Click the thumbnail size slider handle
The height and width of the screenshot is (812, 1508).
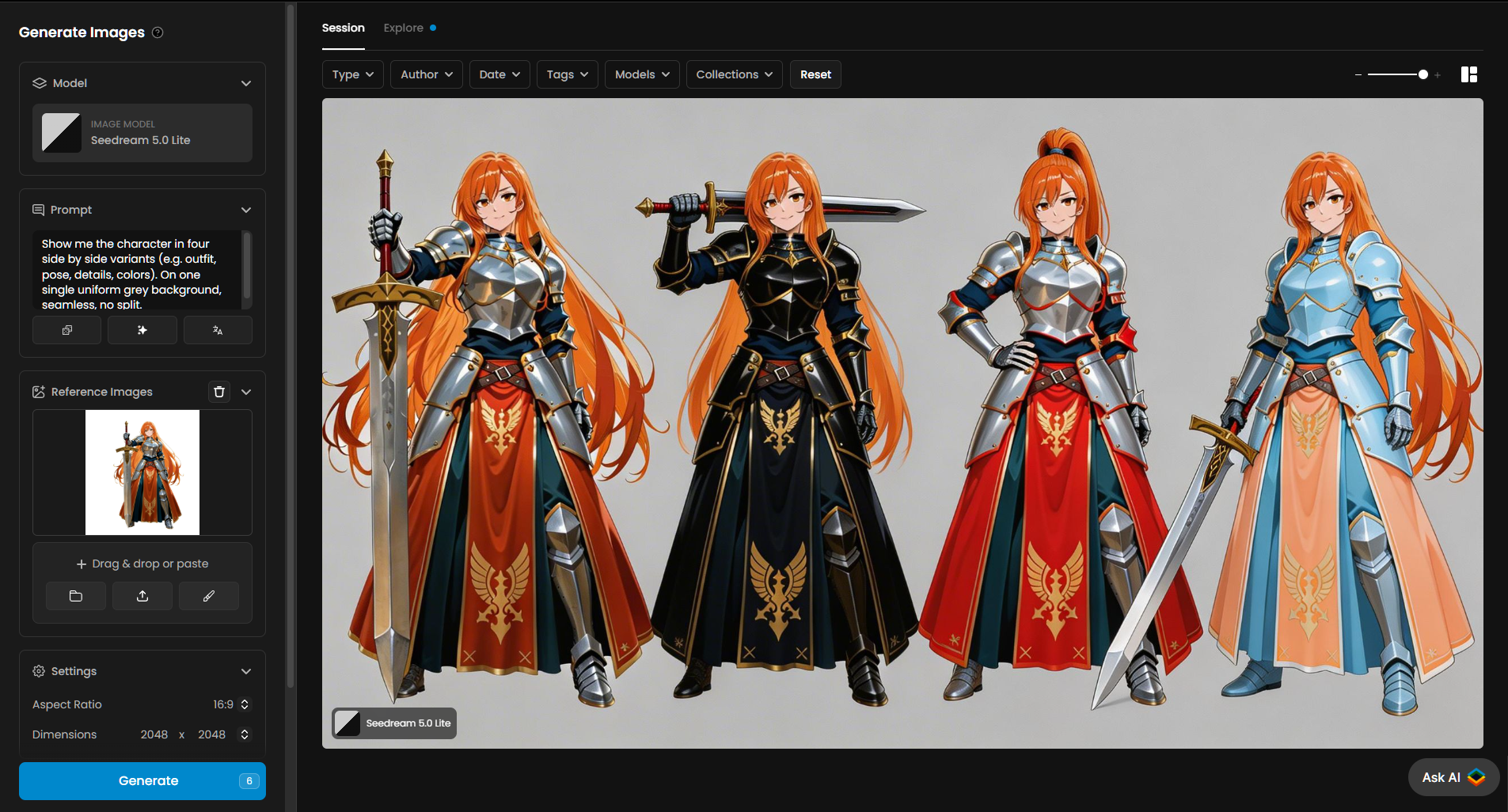click(x=1423, y=74)
